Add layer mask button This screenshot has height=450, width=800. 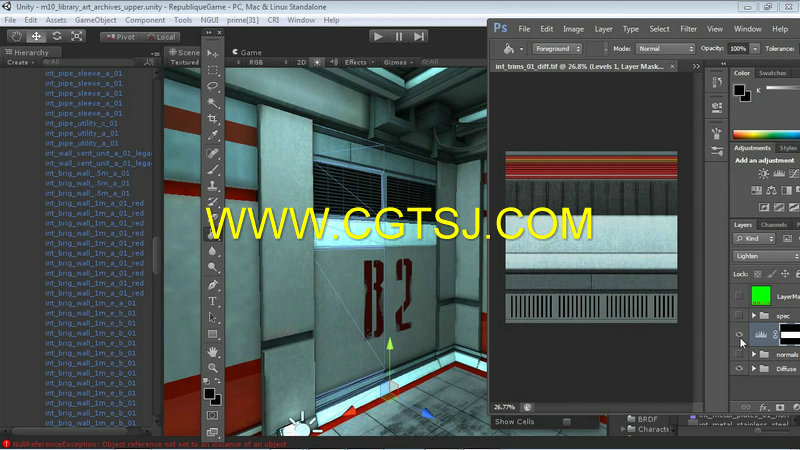[x=780, y=407]
